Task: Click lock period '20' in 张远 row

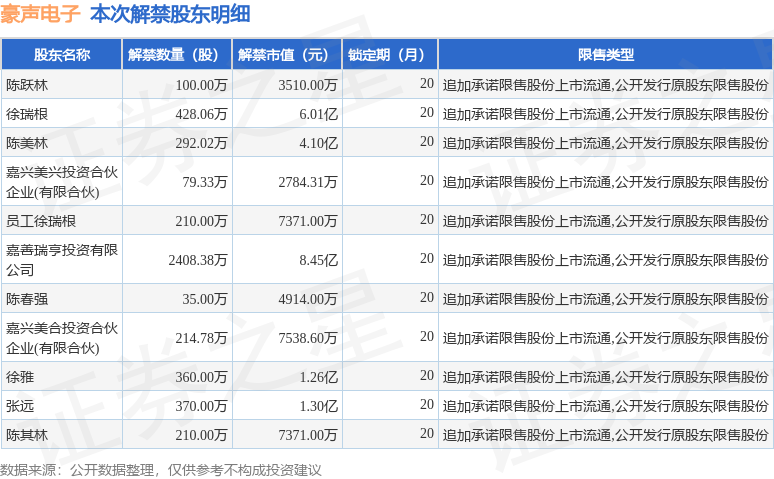Action: 427,404
